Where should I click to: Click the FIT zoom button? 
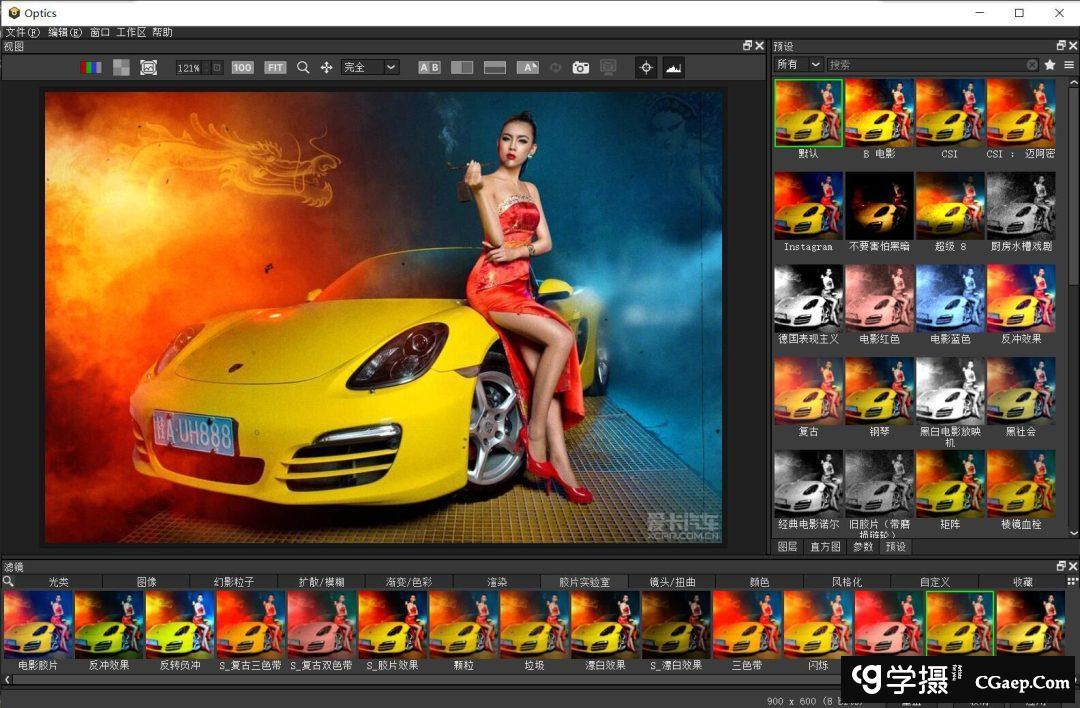coord(275,67)
